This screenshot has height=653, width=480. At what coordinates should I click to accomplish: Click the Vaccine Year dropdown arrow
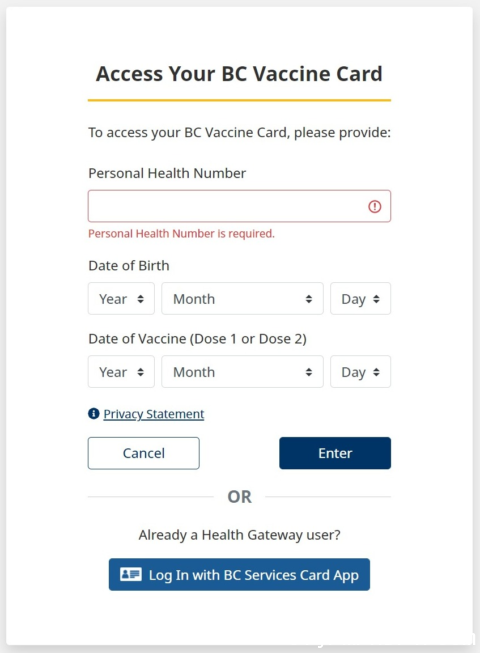tap(140, 372)
